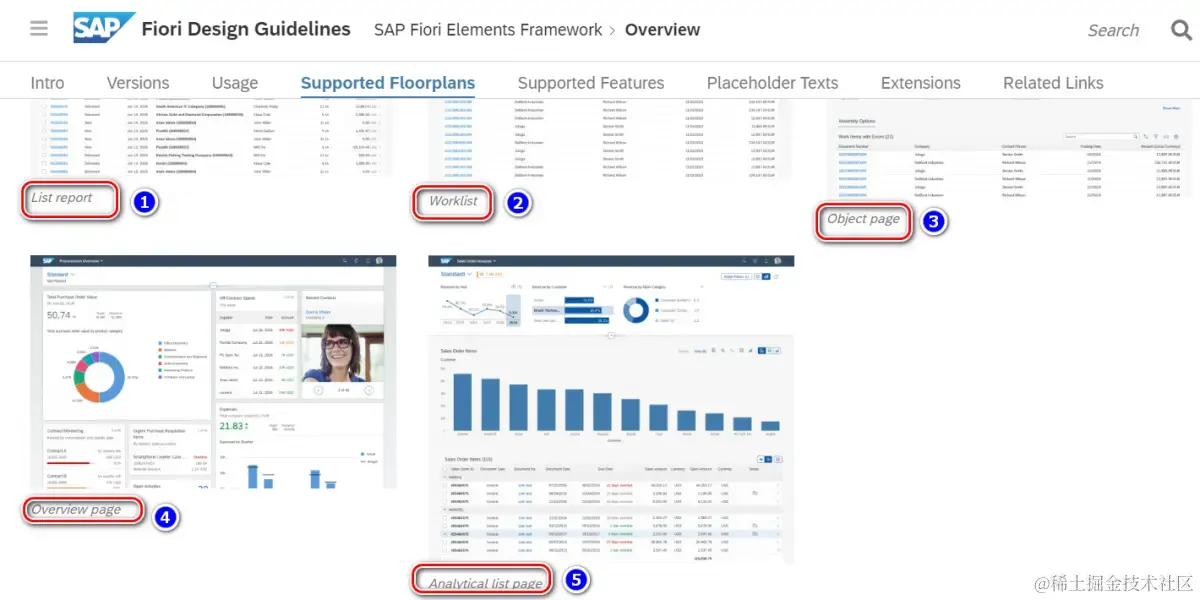Viewport: 1200px width, 600px height.
Task: Select the Supported Floorplans tab
Action: coord(388,83)
